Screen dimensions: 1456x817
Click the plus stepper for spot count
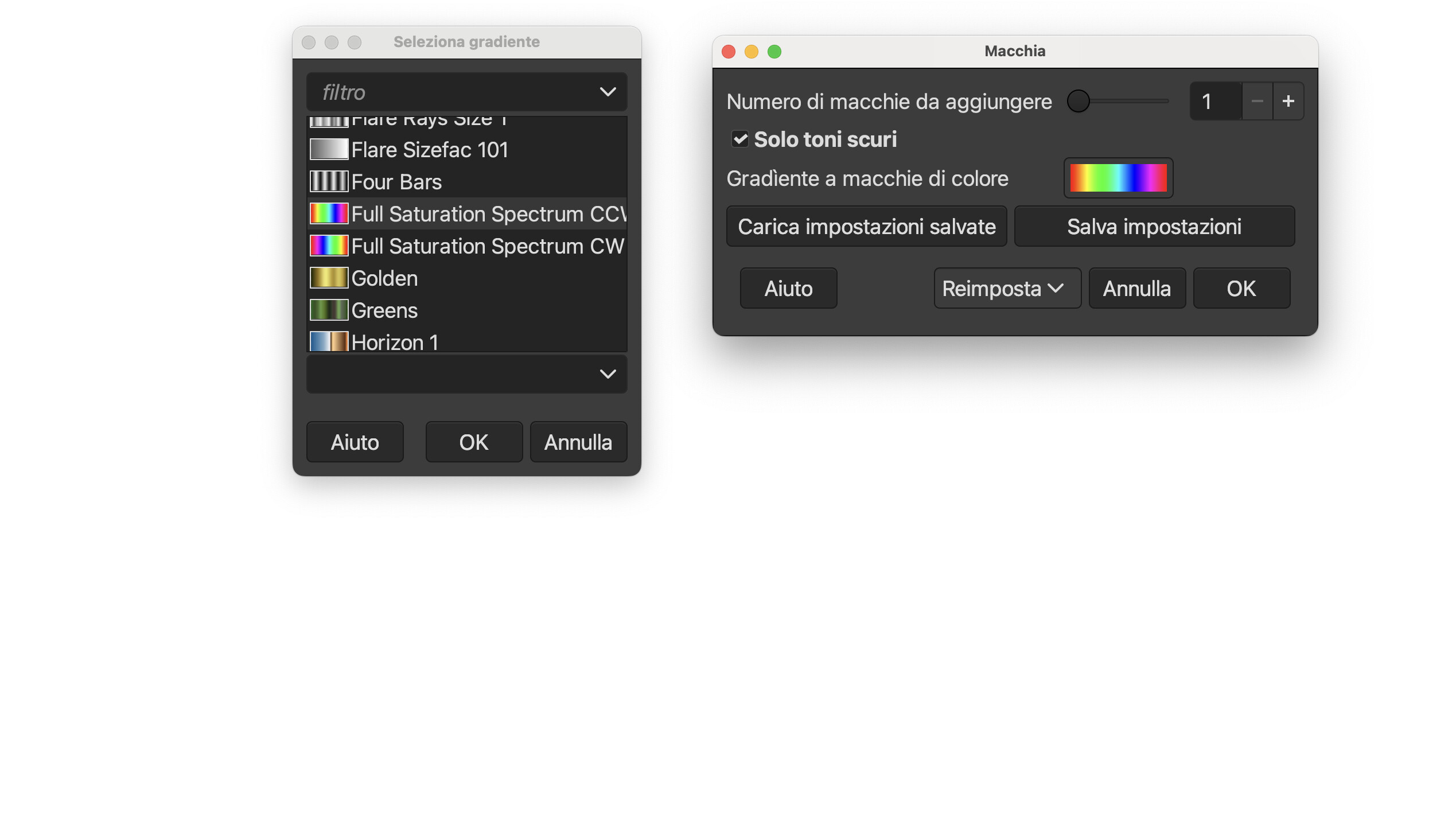(x=1288, y=102)
